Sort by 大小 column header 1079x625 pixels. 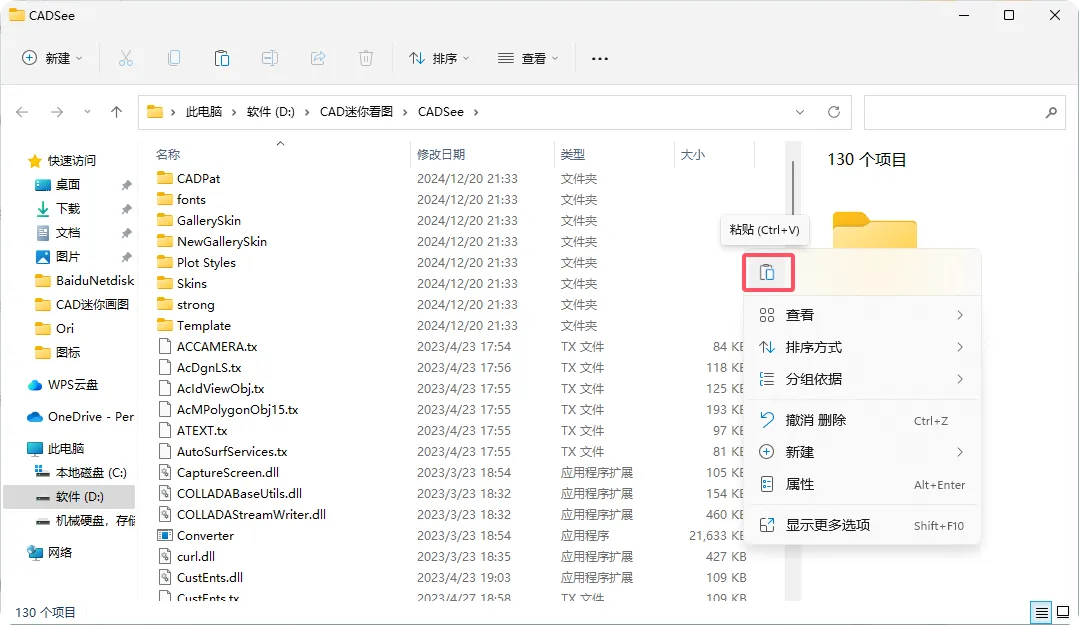692,155
